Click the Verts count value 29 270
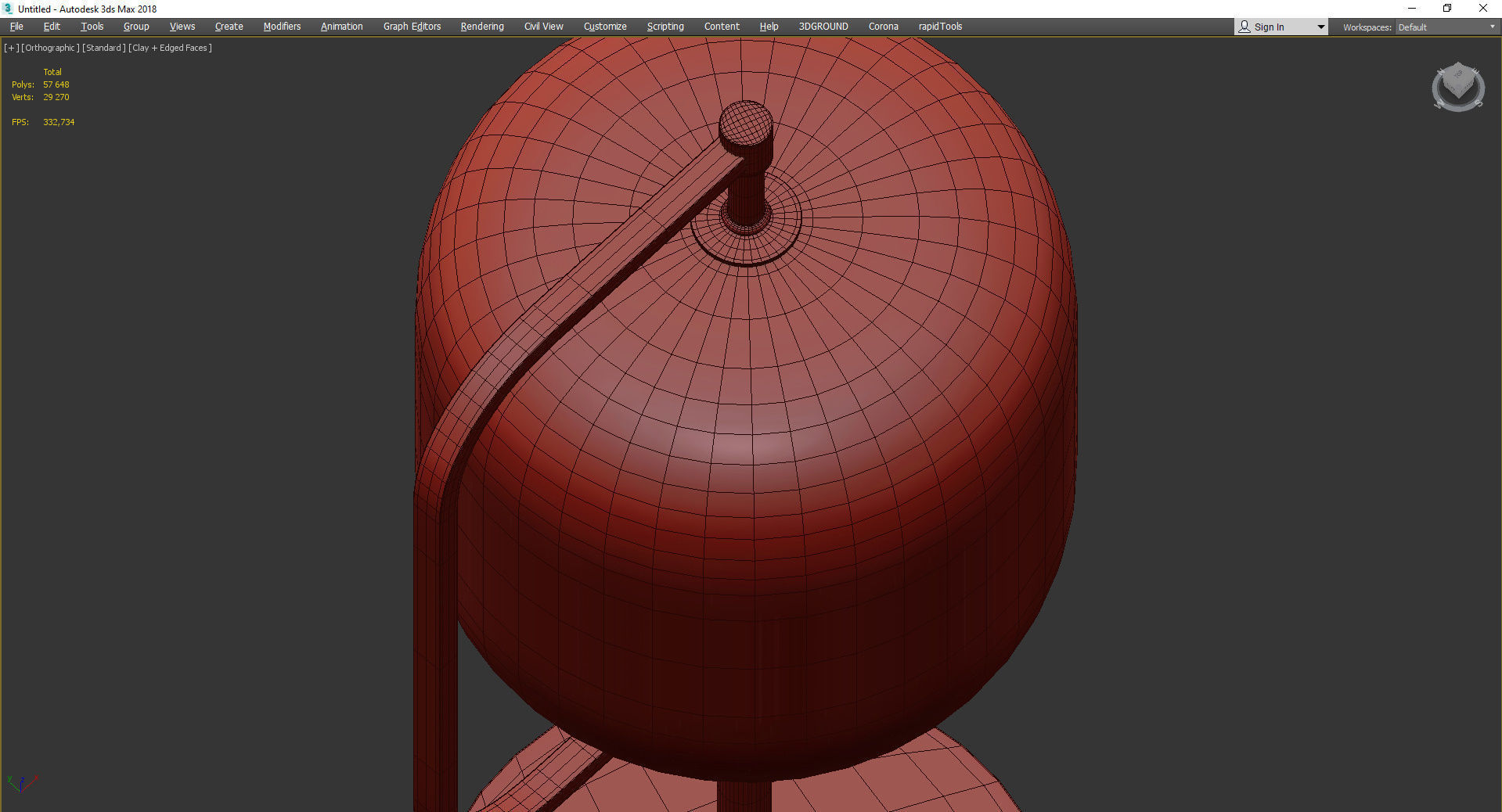Screen dimensions: 1502x812 coord(56,97)
